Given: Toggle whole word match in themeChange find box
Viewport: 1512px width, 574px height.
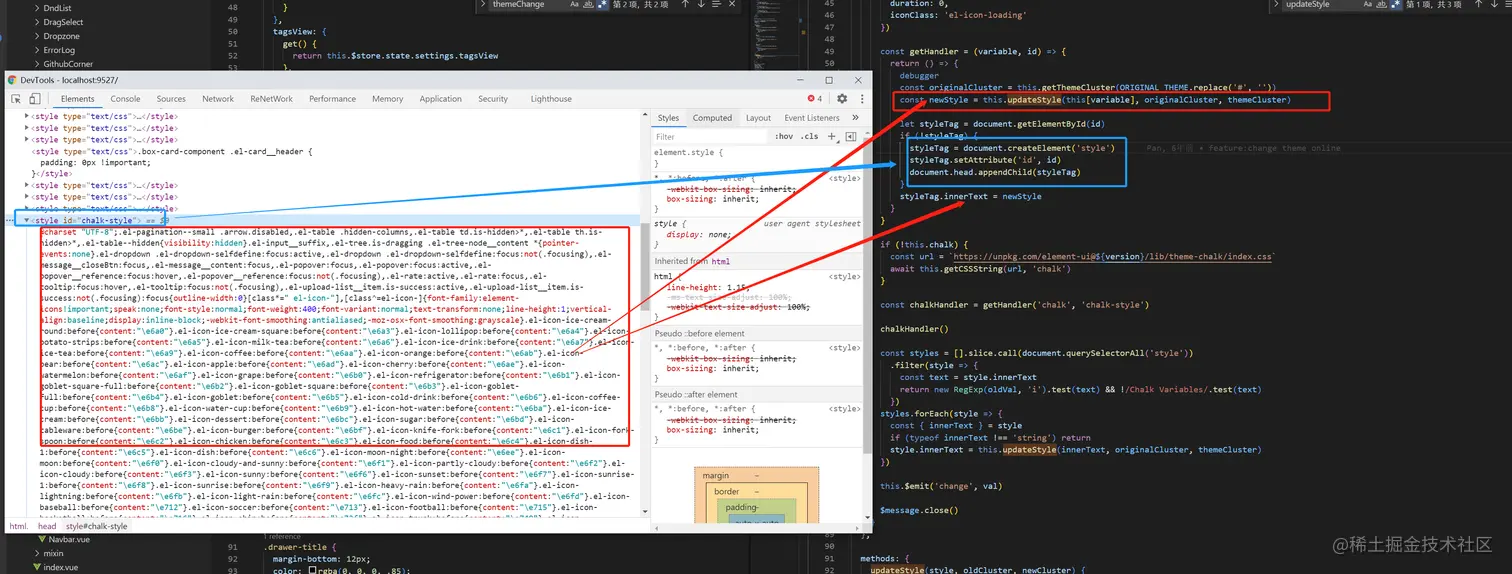Looking at the screenshot, I should [x=590, y=5].
